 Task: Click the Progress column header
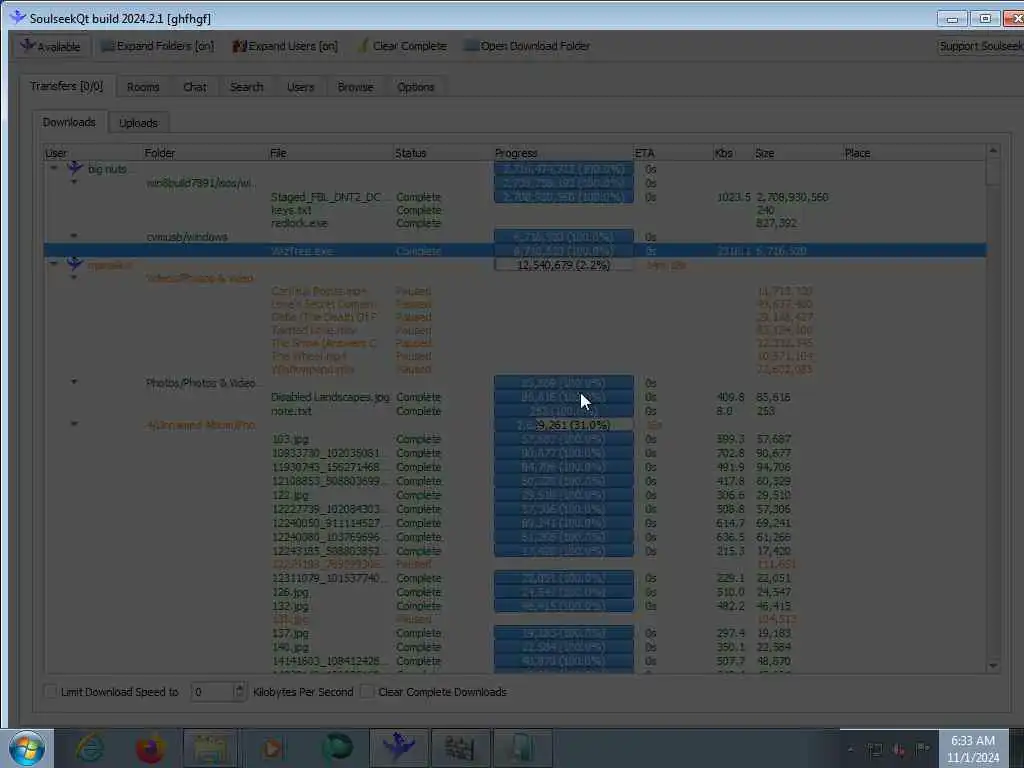[562, 153]
